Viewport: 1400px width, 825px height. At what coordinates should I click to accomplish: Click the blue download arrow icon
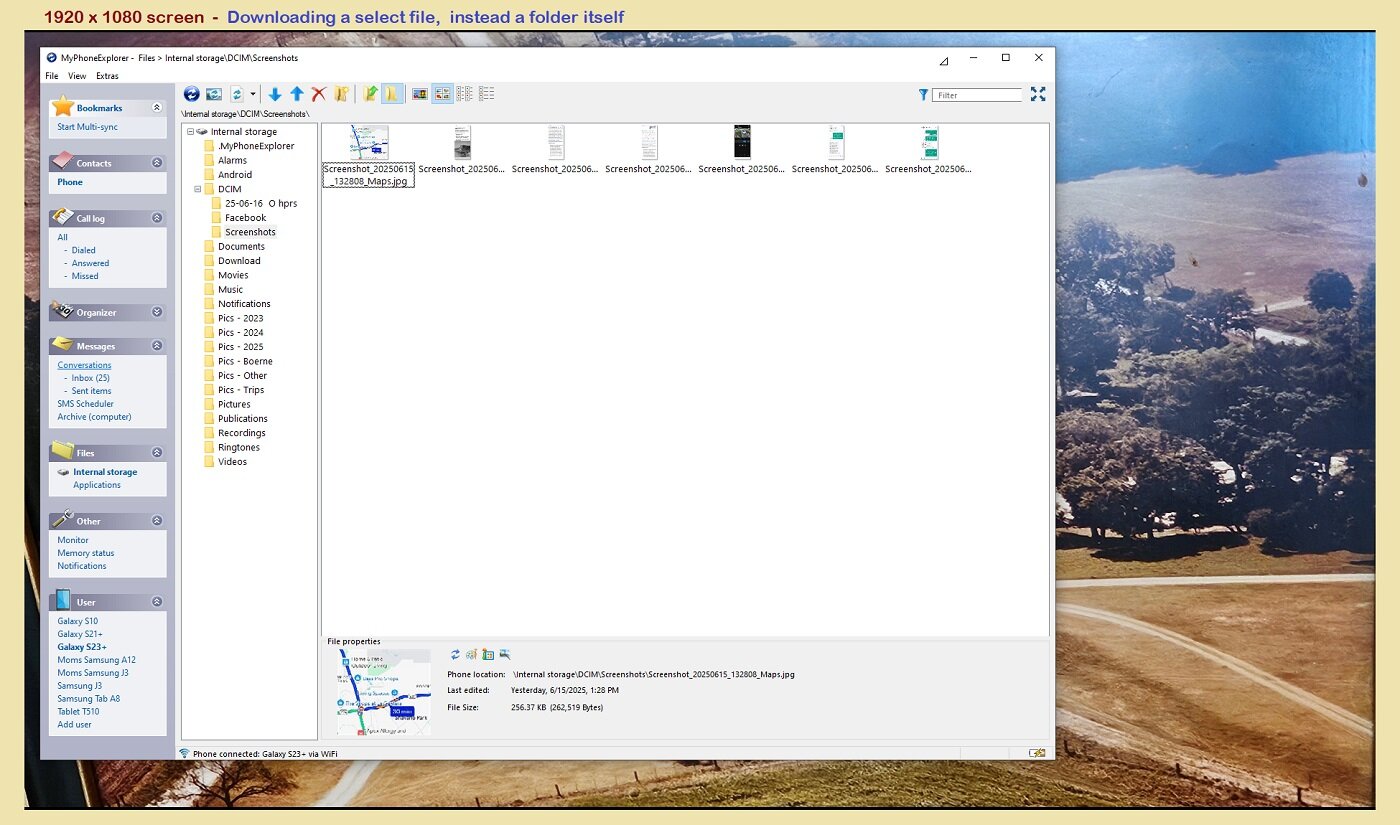click(275, 94)
